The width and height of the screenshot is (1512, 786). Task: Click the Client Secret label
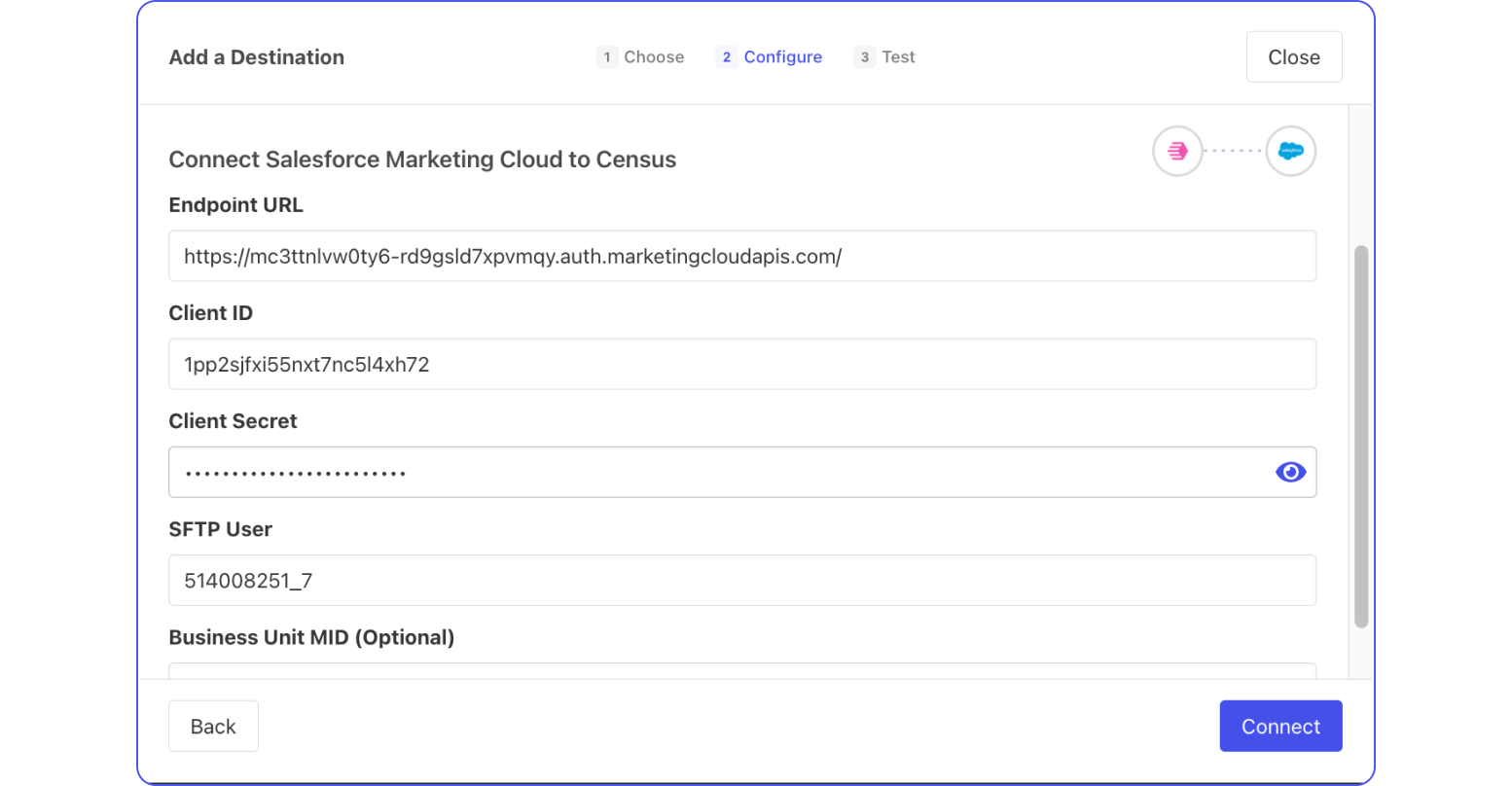(x=233, y=421)
